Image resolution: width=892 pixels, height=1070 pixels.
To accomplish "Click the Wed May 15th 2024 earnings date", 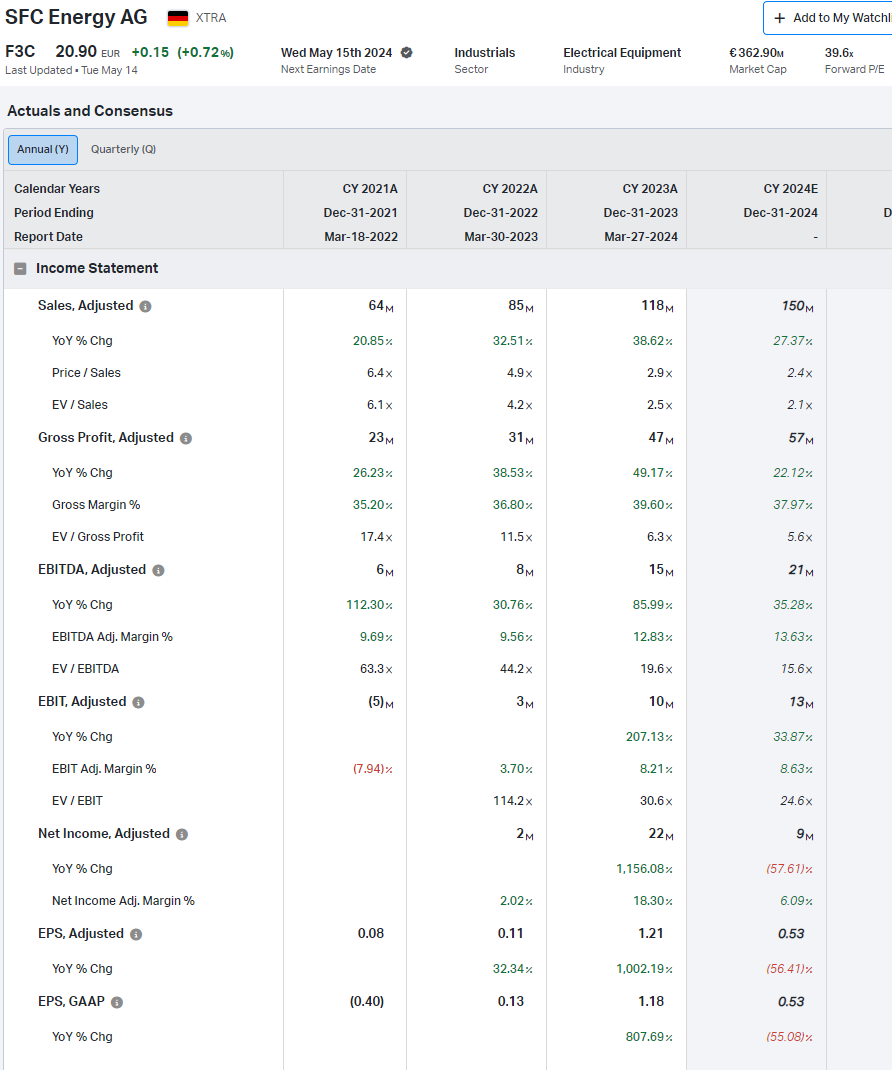I will [x=336, y=53].
